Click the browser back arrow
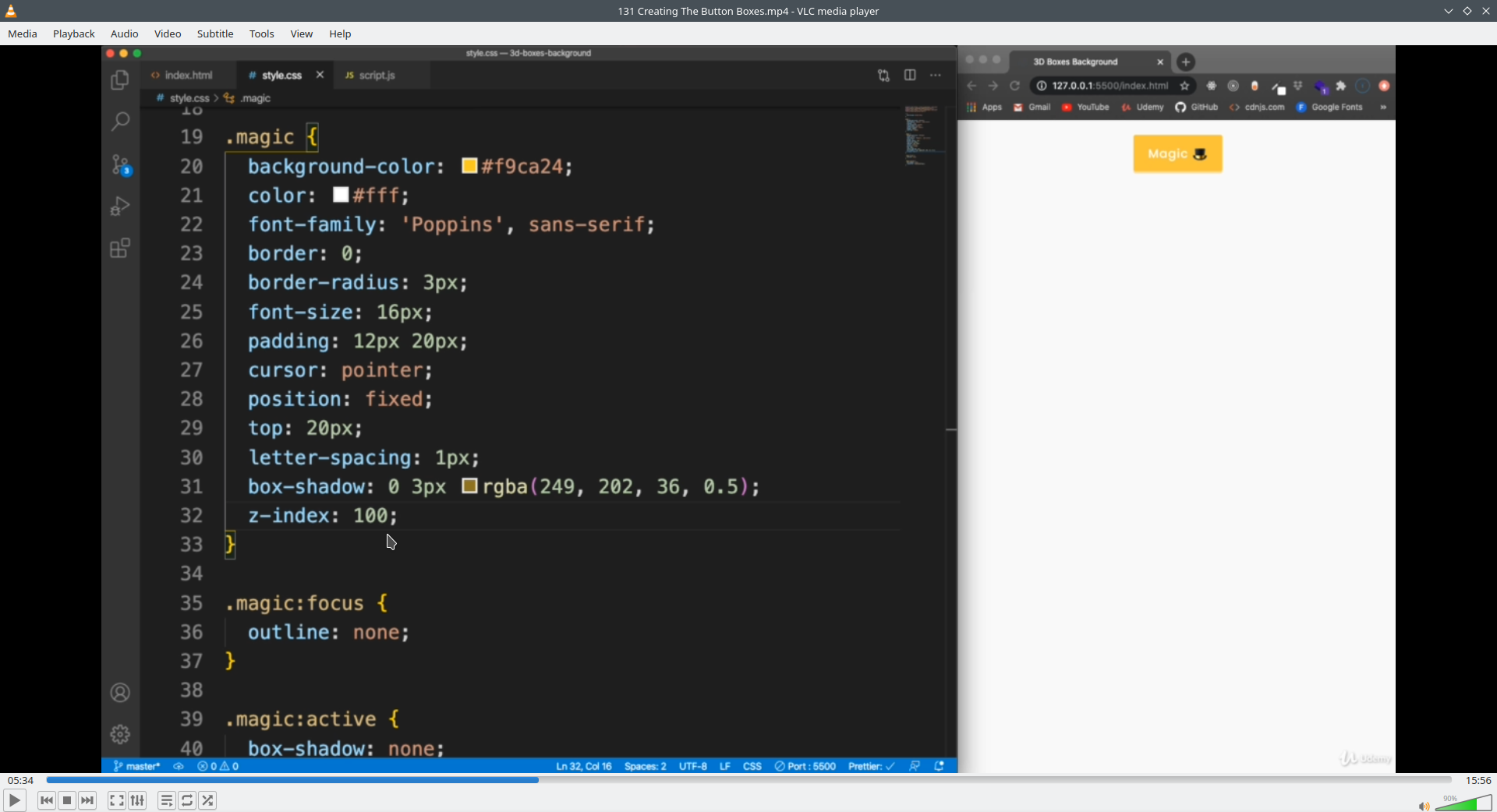Viewport: 1497px width, 812px height. (x=971, y=86)
